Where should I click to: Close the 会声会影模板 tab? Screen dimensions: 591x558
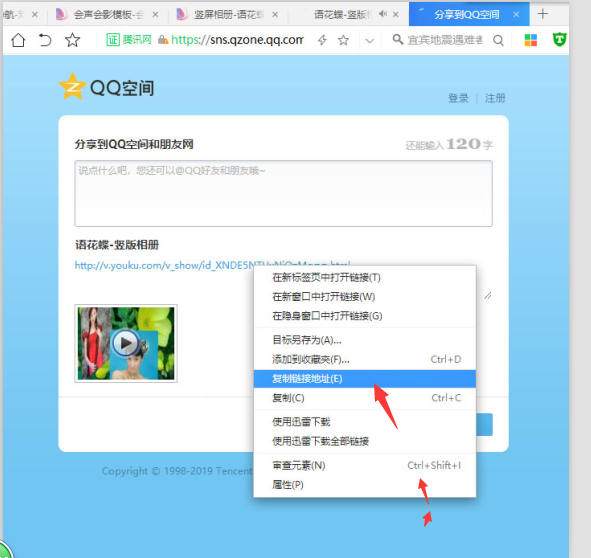[x=155, y=15]
